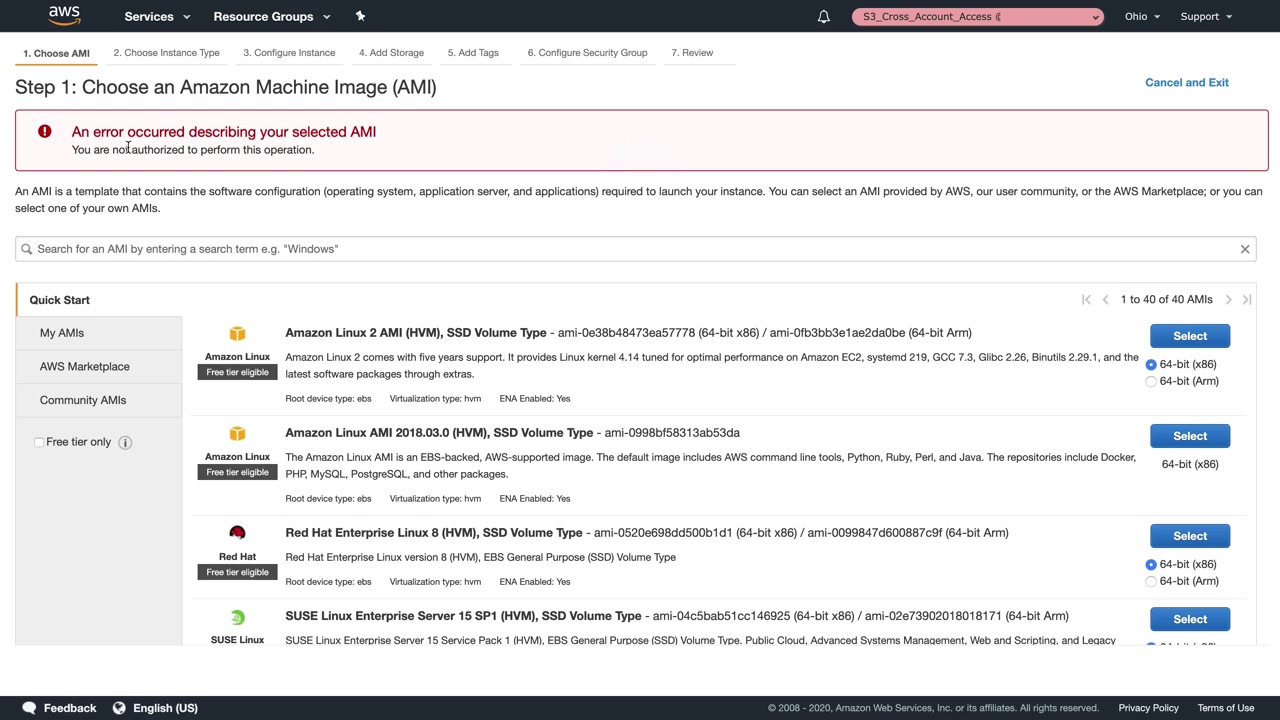Go to the next page of AMIs
The width and height of the screenshot is (1280, 720).
[x=1228, y=300]
